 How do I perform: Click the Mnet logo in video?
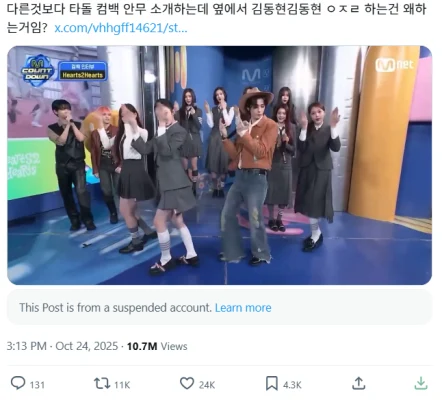(394, 65)
